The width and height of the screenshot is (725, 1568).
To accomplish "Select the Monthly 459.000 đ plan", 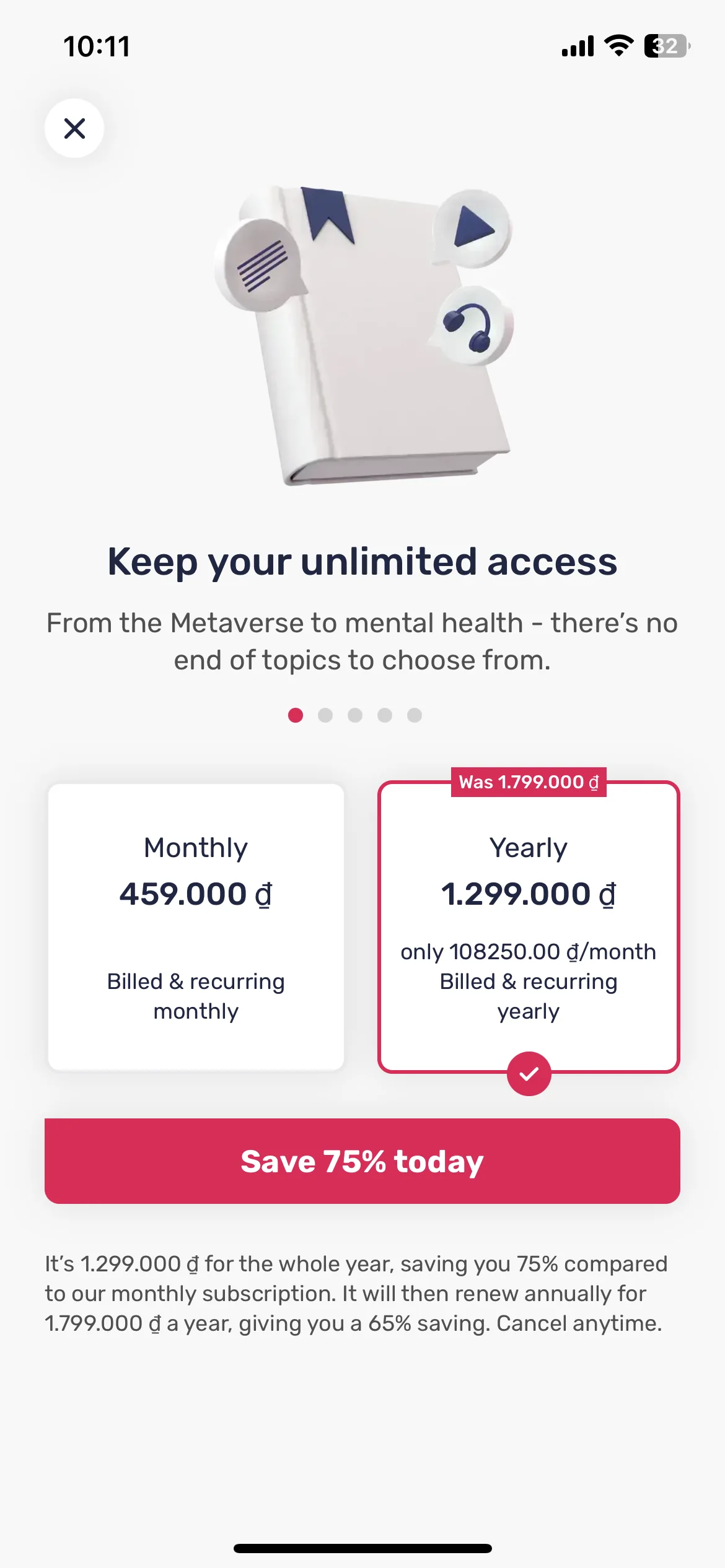I will tap(196, 927).
